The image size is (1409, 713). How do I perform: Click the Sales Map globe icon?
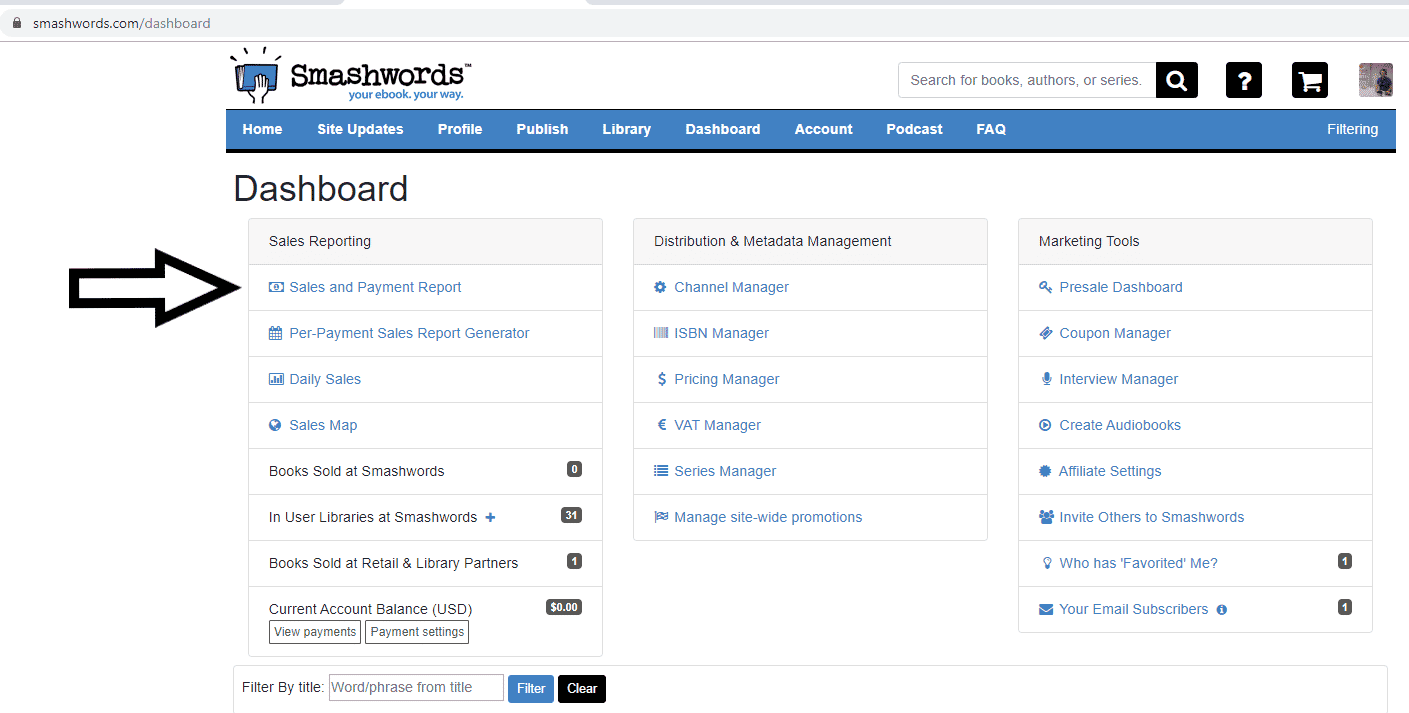pyautogui.click(x=276, y=425)
